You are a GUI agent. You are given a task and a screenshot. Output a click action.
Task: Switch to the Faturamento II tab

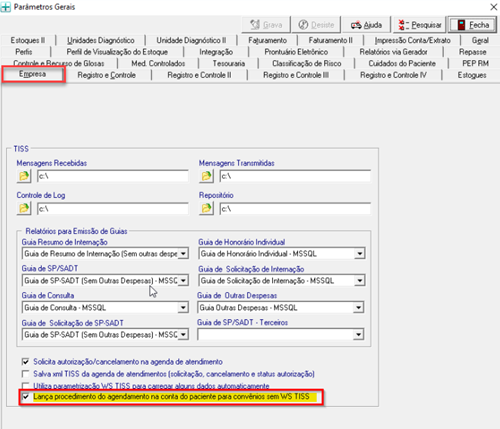(x=330, y=40)
